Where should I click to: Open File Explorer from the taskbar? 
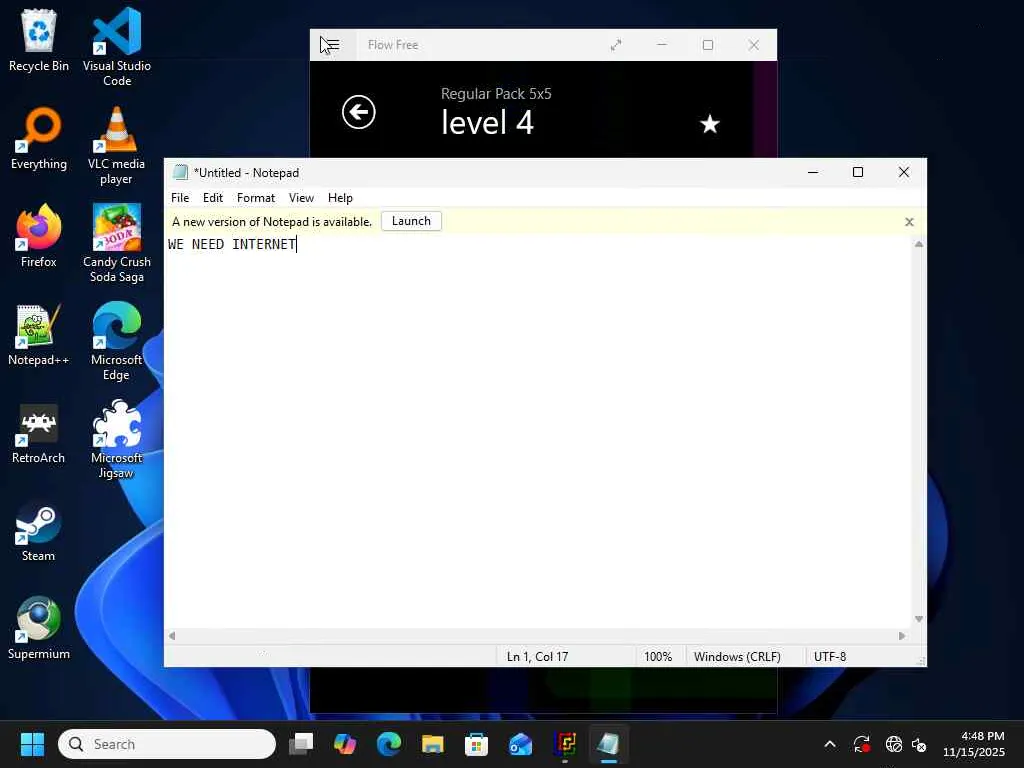pos(432,744)
